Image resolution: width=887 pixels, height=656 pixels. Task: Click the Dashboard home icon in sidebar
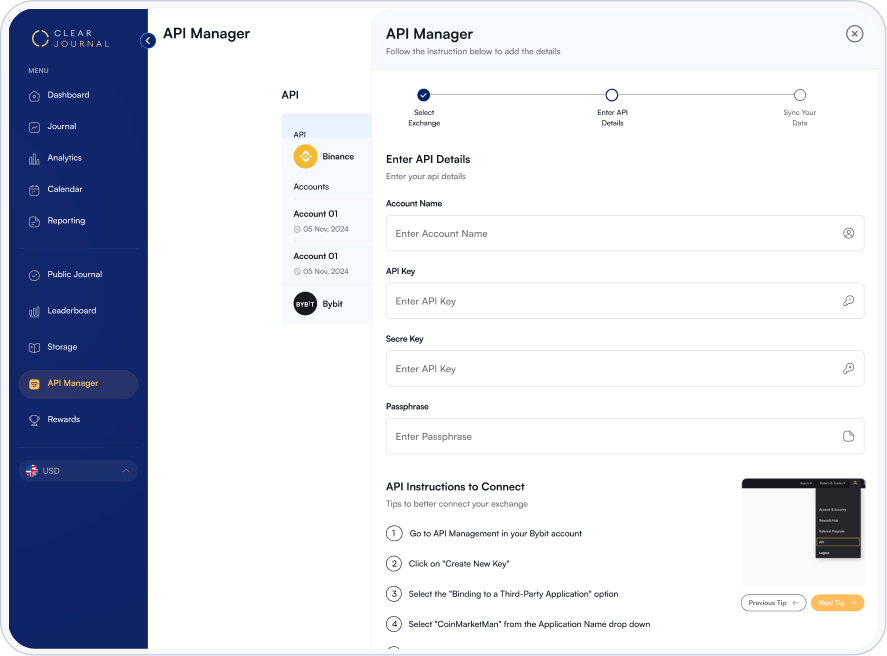click(x=34, y=96)
